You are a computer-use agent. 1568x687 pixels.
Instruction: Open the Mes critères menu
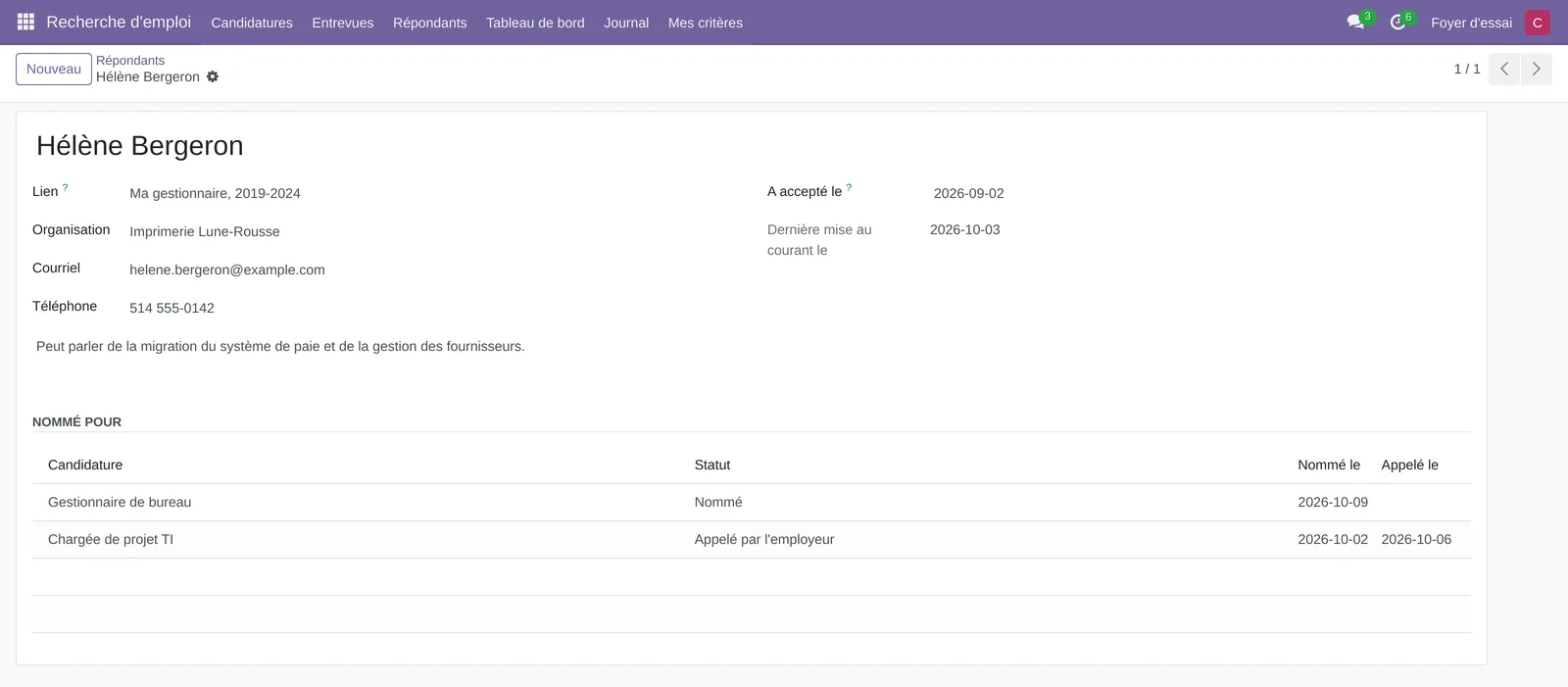[x=706, y=23]
